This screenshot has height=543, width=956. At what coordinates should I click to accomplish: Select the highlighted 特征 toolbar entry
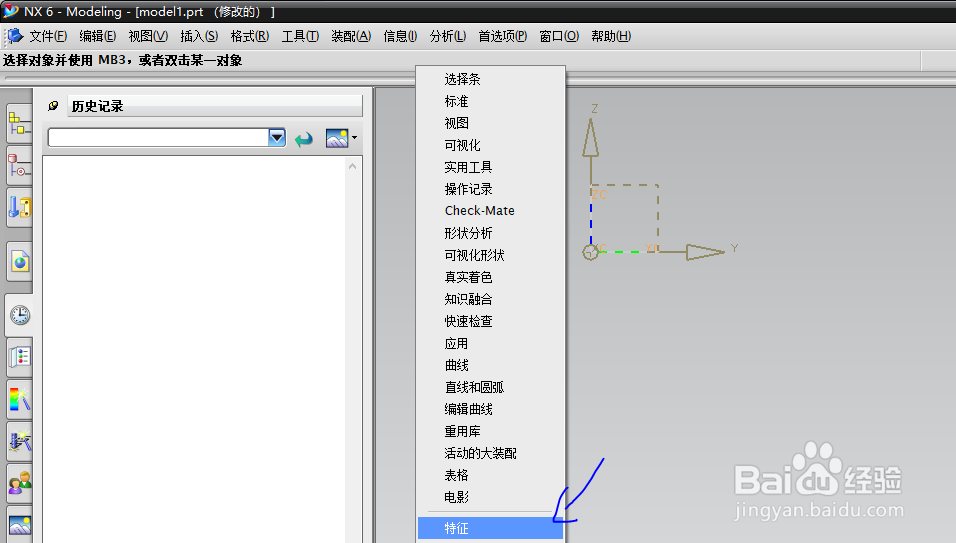[491, 528]
